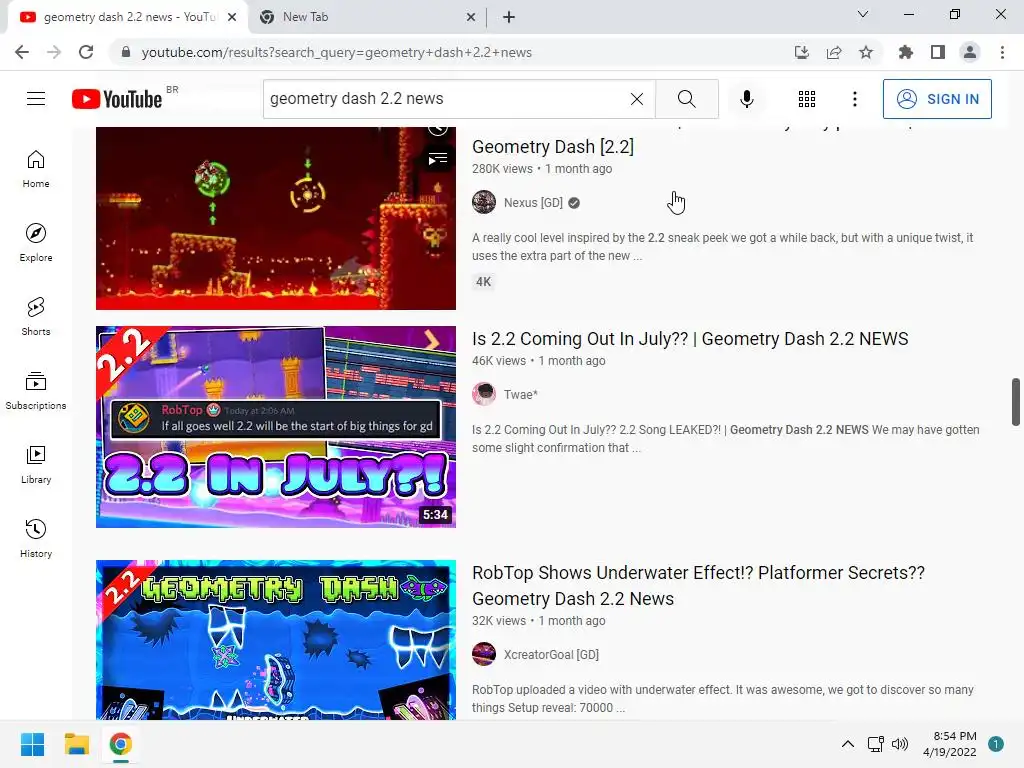Image resolution: width=1024 pixels, height=768 pixels.
Task: Click the XcreatorGoal channel avatar
Action: click(484, 654)
